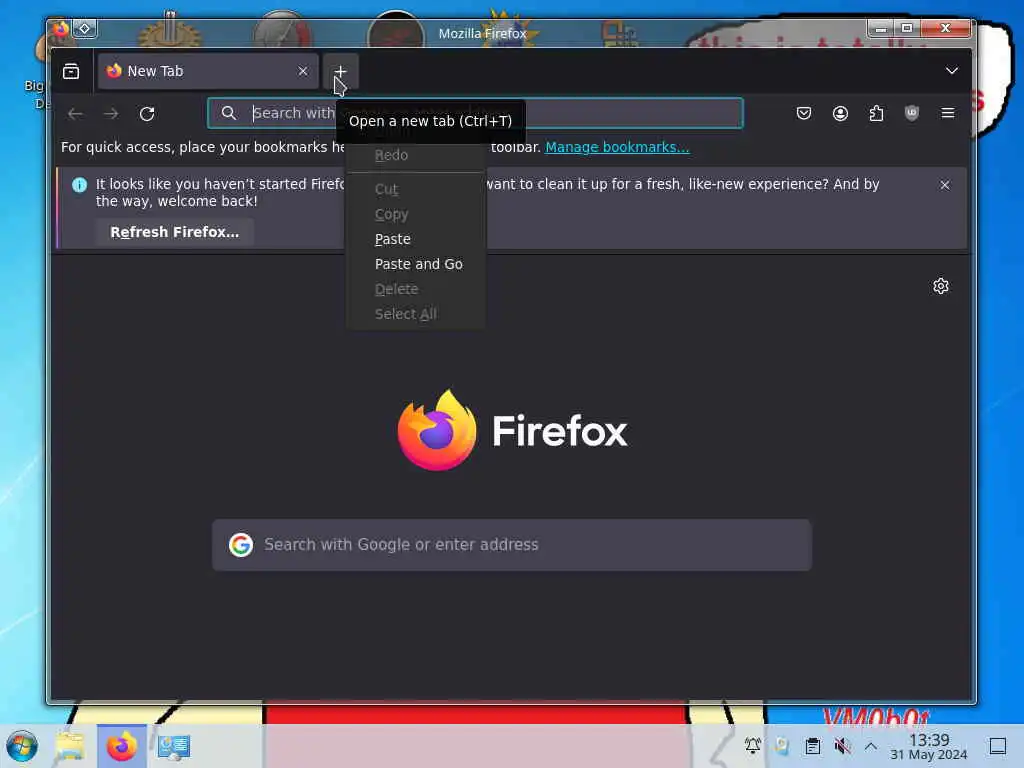Click the Refresh Firefox button
The height and width of the screenshot is (768, 1024).
click(174, 232)
